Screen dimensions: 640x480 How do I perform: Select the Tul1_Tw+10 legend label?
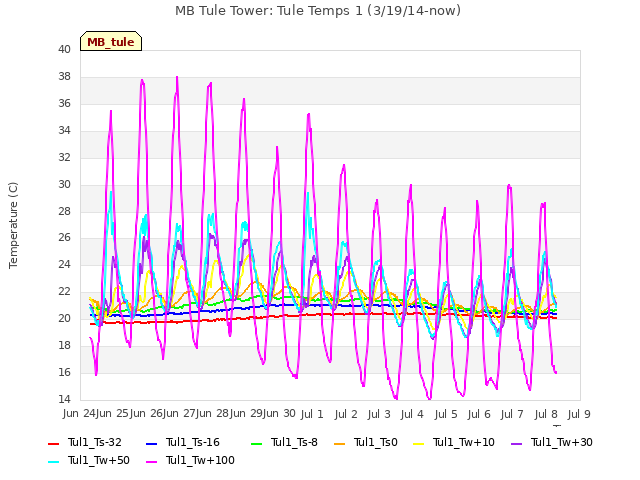click(464, 442)
